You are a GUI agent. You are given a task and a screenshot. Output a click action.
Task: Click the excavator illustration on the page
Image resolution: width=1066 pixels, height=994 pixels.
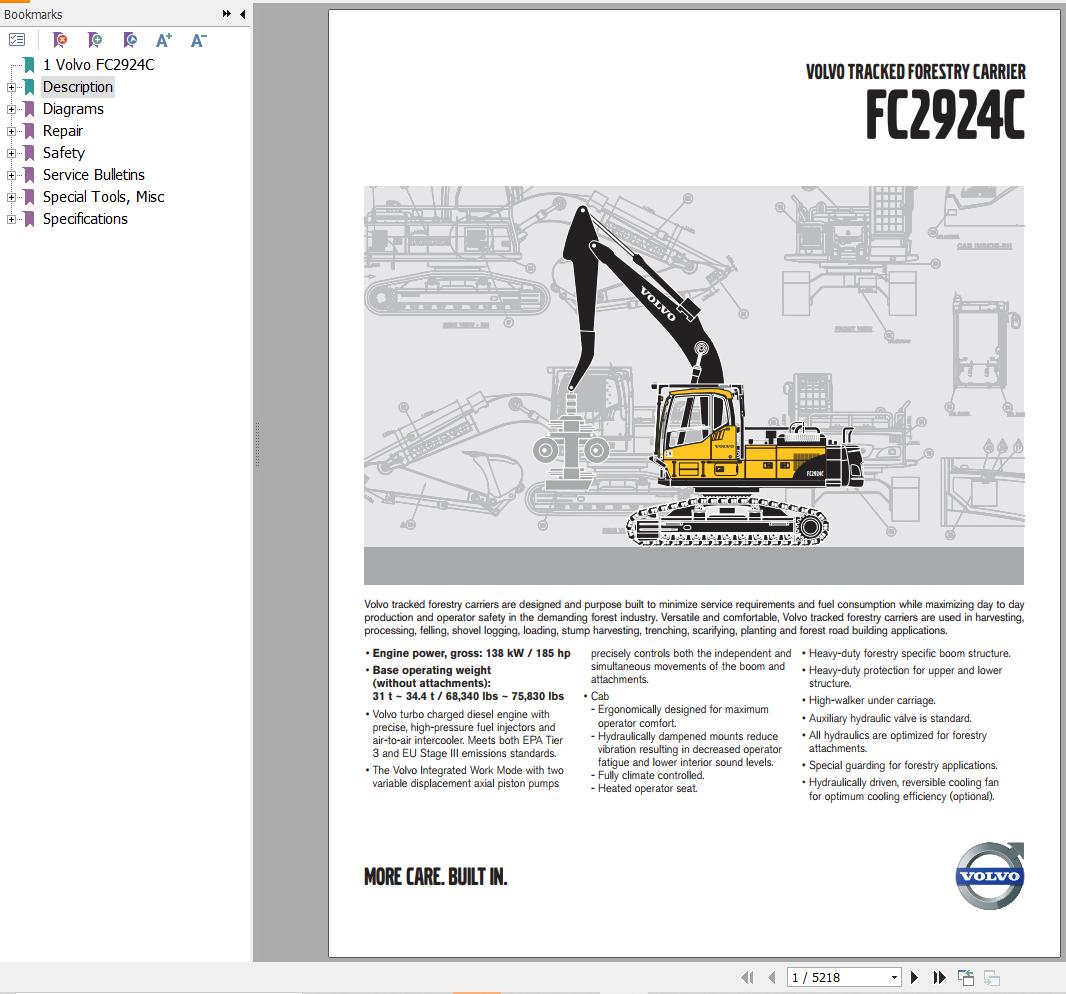pos(693,384)
